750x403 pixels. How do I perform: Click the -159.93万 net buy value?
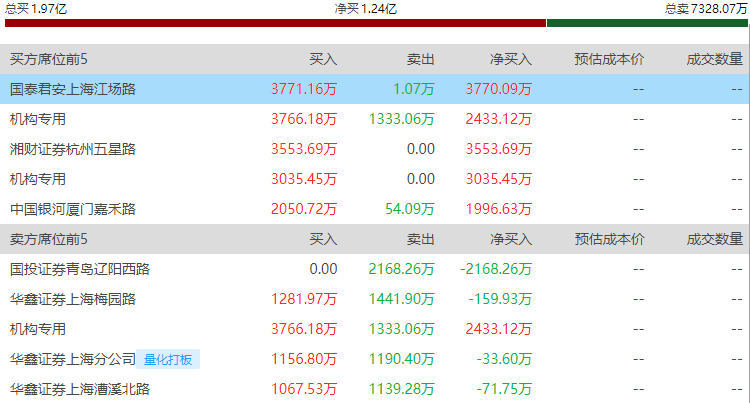500,299
